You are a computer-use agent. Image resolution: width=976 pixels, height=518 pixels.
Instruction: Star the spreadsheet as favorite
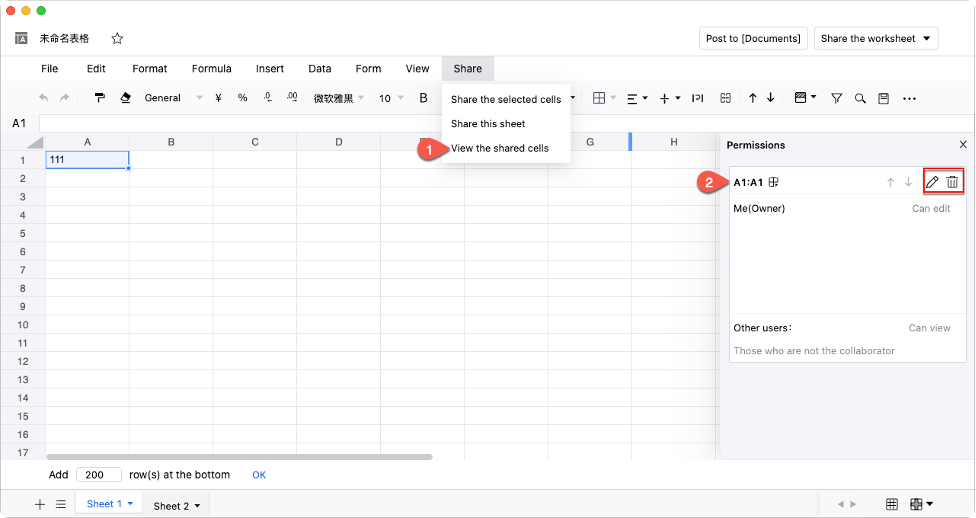[117, 39]
